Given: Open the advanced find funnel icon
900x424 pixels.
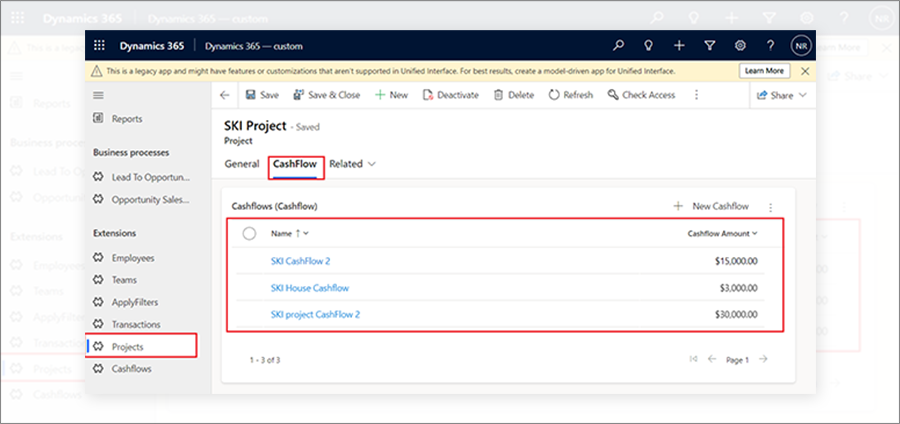Looking at the screenshot, I should coord(709,46).
